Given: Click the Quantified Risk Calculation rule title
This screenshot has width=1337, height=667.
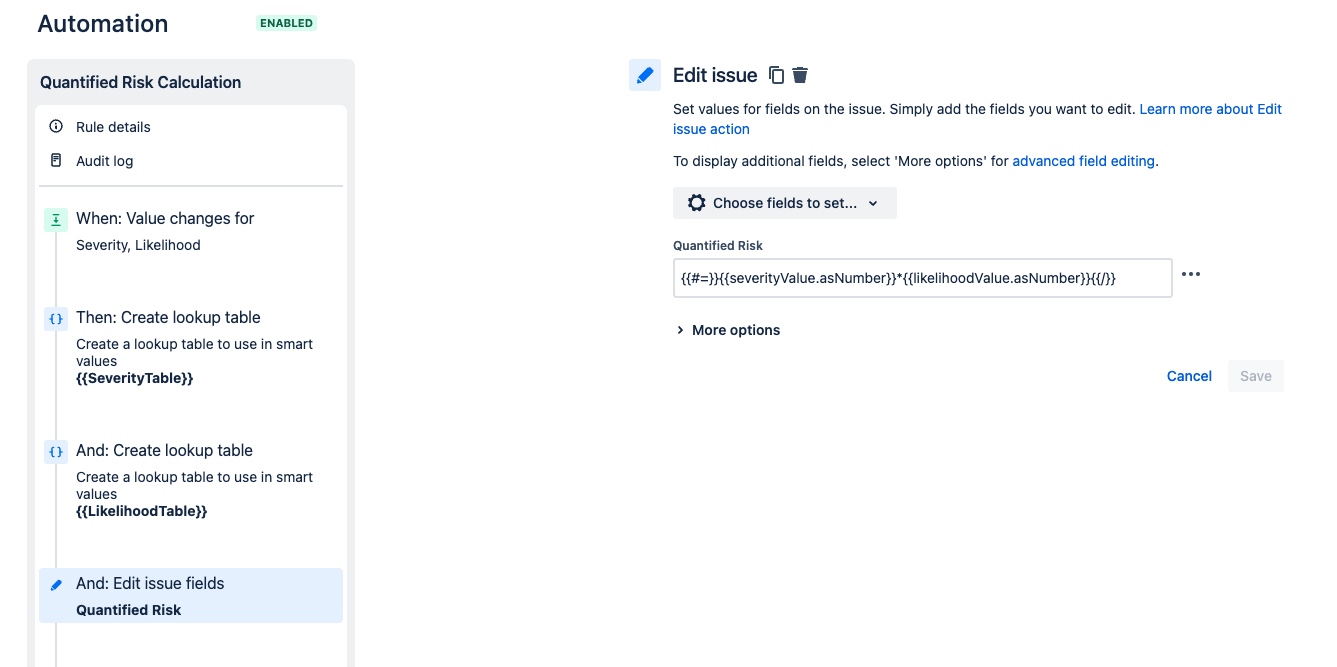Looking at the screenshot, I should 141,82.
